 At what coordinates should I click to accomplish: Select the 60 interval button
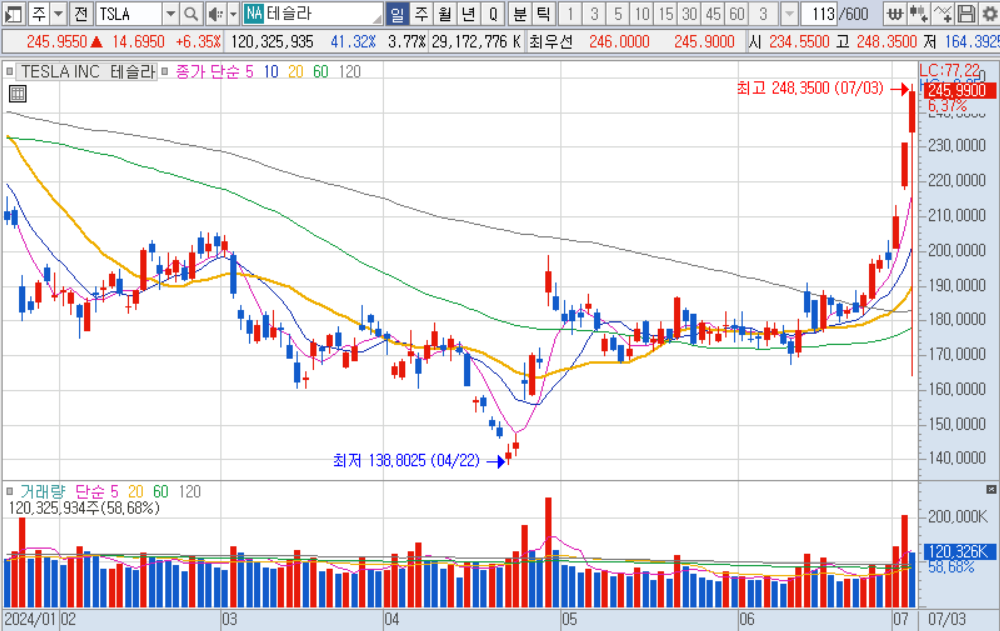[737, 13]
